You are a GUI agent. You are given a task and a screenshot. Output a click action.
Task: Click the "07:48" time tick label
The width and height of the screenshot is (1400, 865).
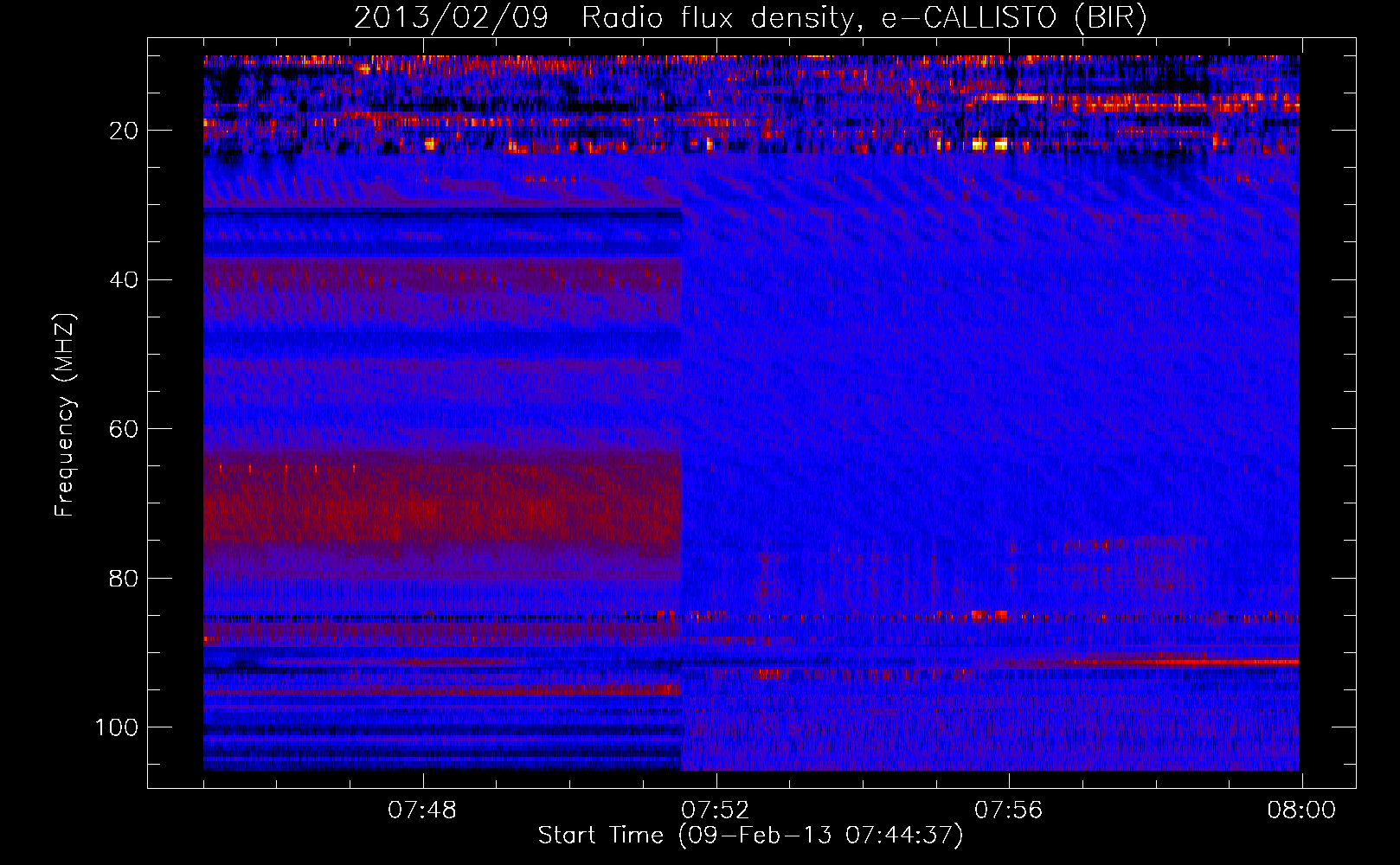tap(422, 811)
